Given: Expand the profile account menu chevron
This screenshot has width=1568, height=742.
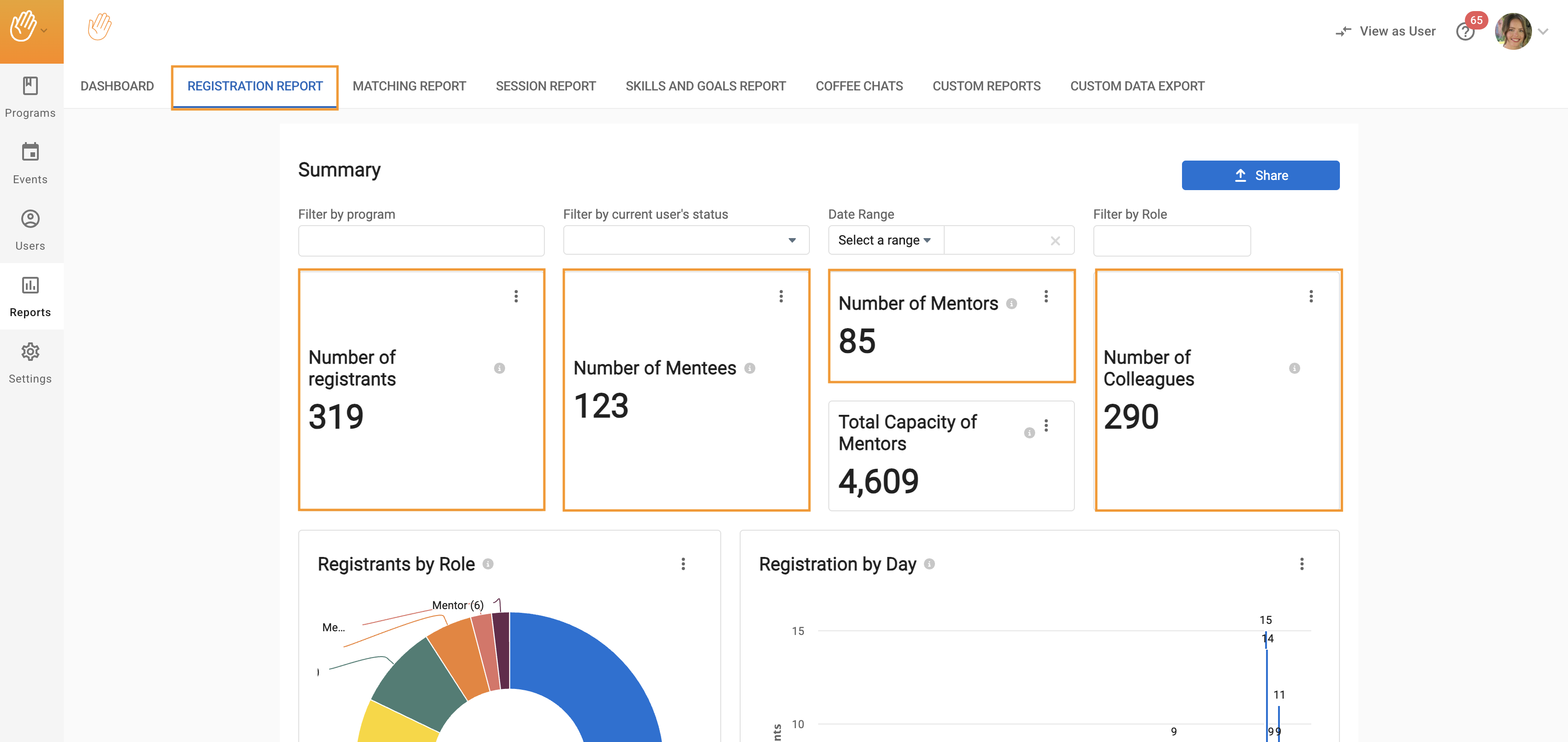Looking at the screenshot, I should click(1543, 32).
